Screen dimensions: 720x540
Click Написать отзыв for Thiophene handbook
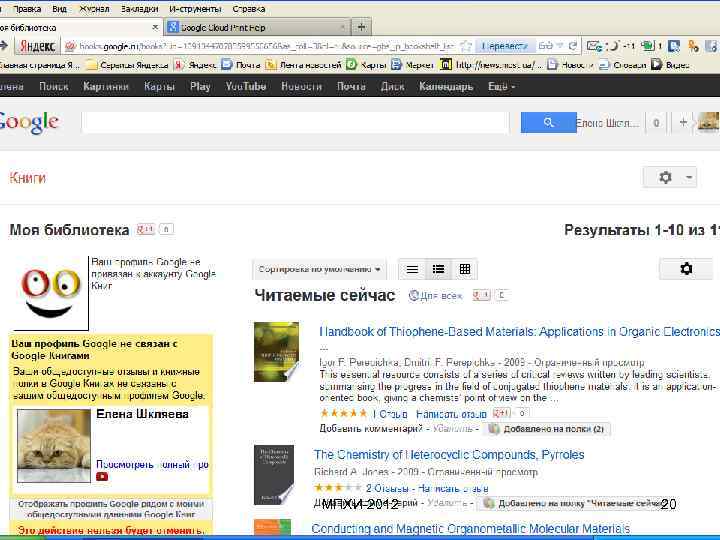coord(451,414)
